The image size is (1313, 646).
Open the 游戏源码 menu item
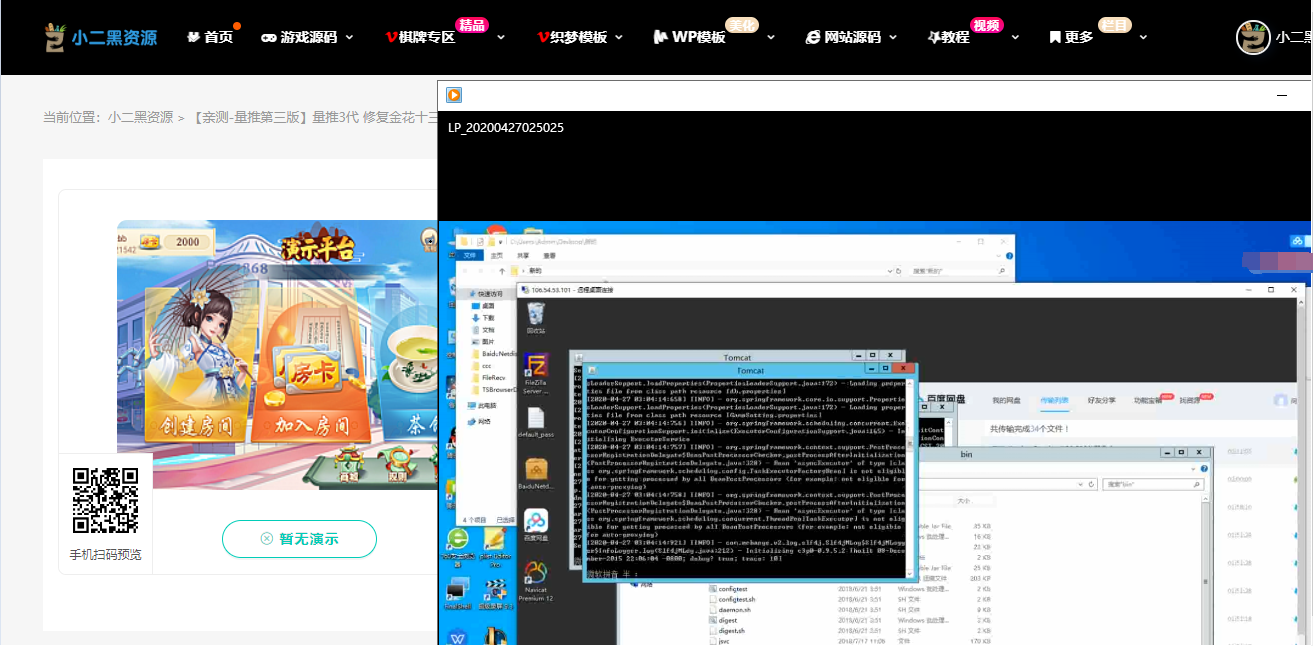[299, 37]
